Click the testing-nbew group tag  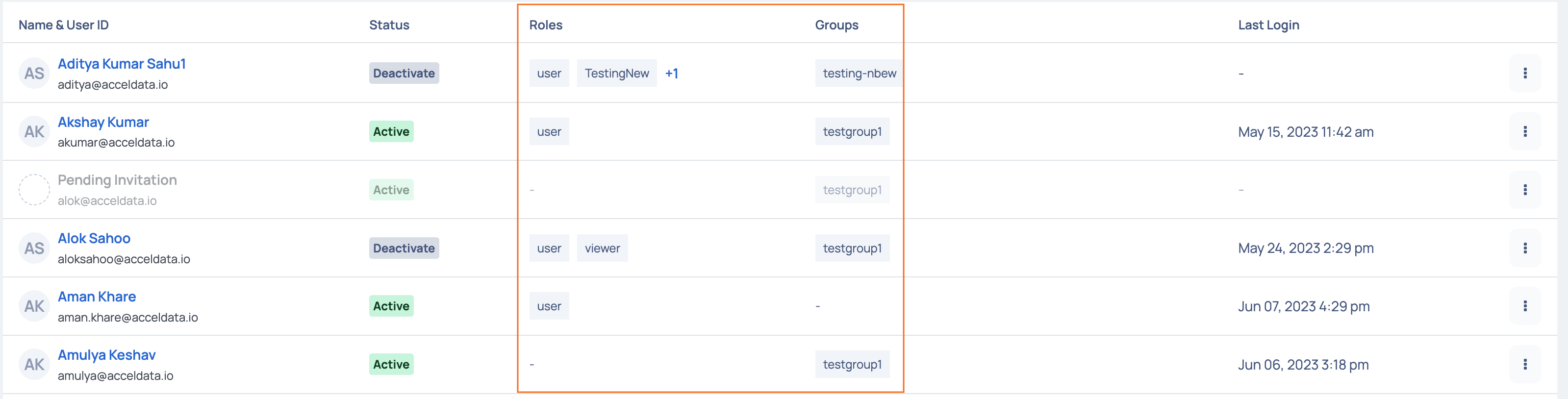pos(860,73)
